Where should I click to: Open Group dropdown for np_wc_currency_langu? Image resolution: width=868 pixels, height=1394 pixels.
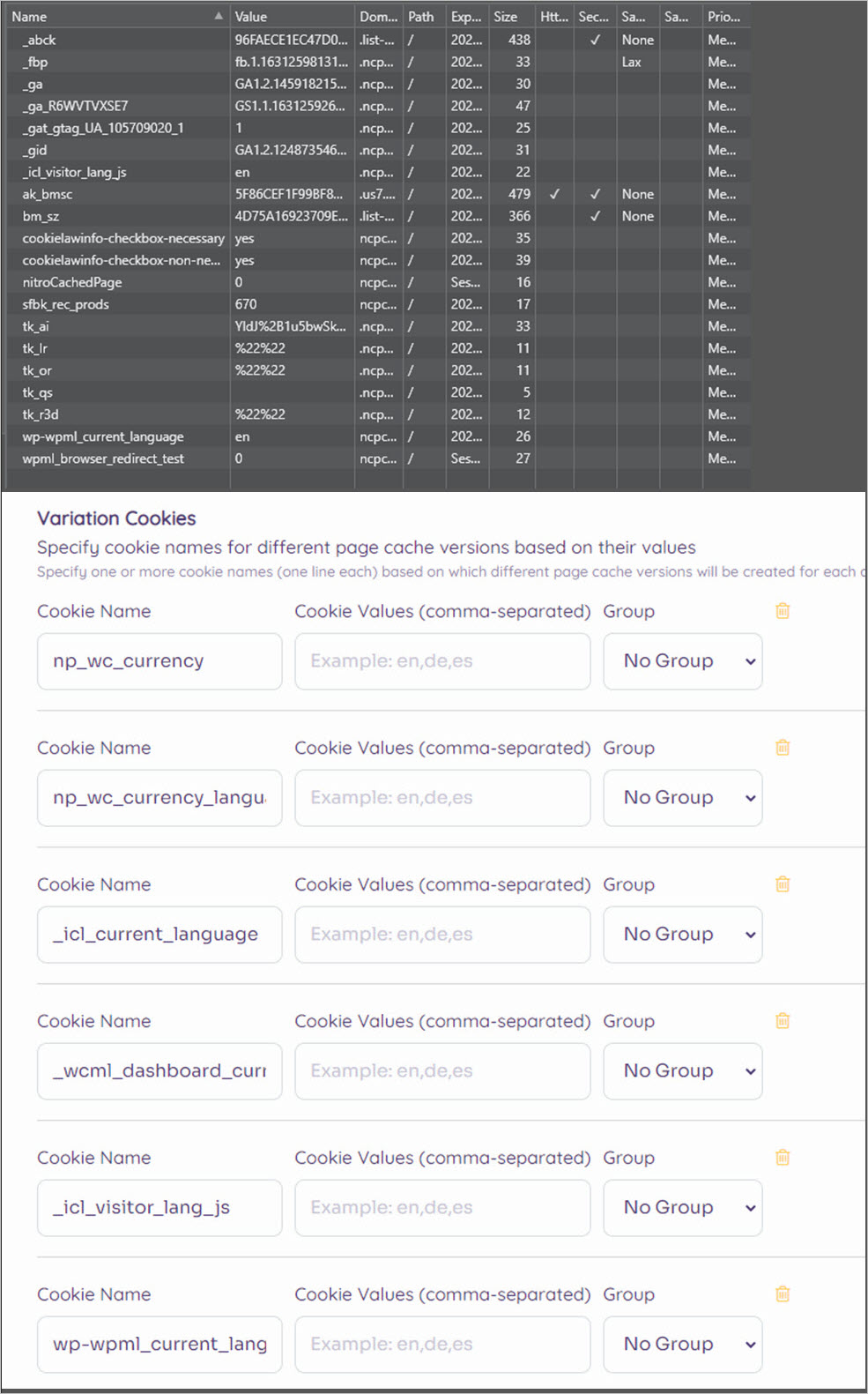(683, 798)
